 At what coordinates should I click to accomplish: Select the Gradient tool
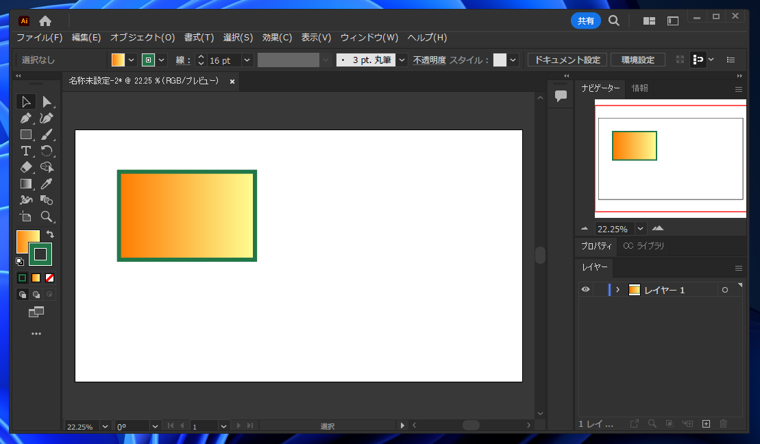(x=26, y=184)
